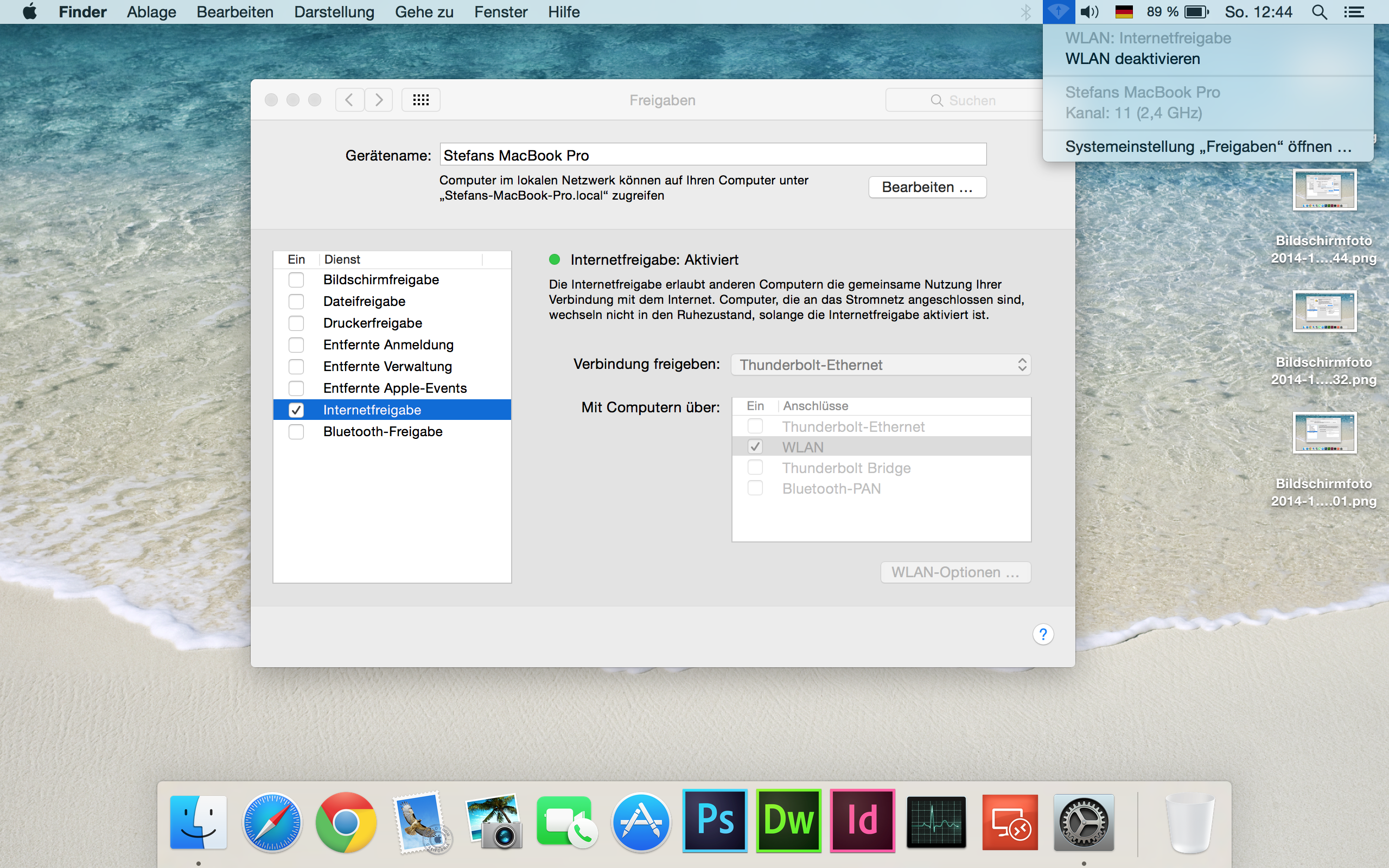Open the Bearbeiten menu
Image resolution: width=1389 pixels, height=868 pixels.
(235, 11)
